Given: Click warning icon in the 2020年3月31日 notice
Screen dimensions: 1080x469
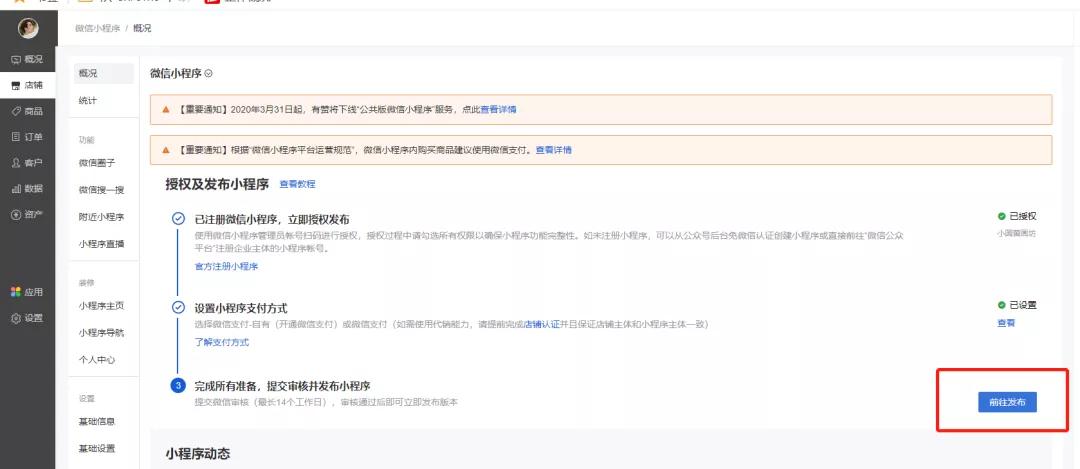Looking at the screenshot, I should click(165, 110).
